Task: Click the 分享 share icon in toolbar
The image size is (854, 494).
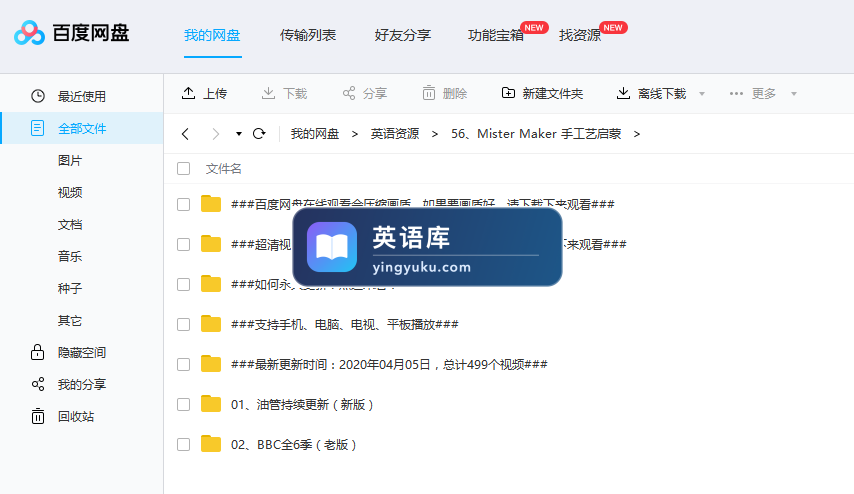Action: click(x=349, y=93)
